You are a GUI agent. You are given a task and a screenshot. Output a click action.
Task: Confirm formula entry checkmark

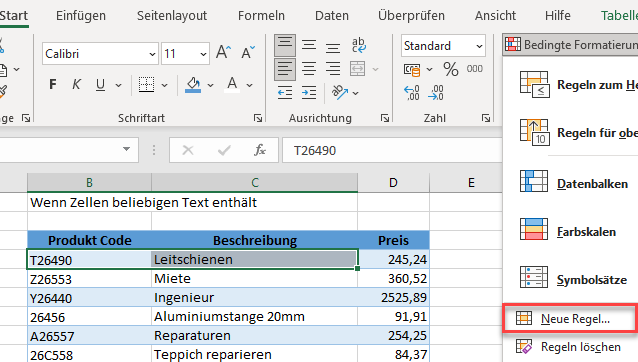tap(224, 150)
